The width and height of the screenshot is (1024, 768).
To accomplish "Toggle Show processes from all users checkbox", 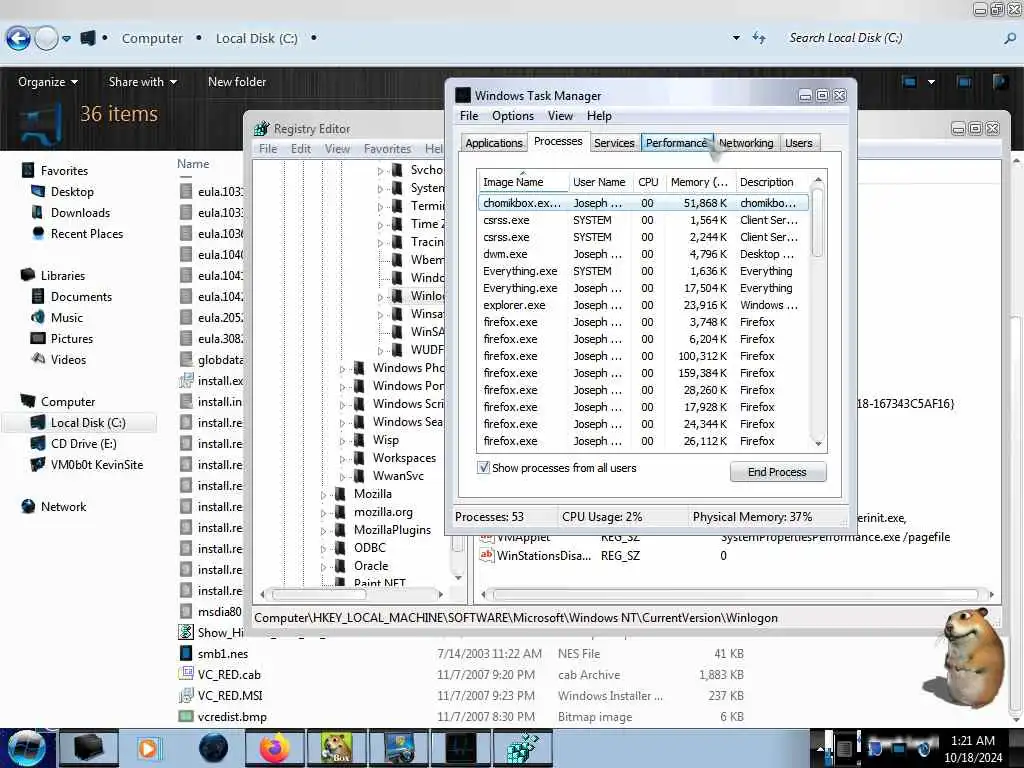I will click(x=483, y=468).
